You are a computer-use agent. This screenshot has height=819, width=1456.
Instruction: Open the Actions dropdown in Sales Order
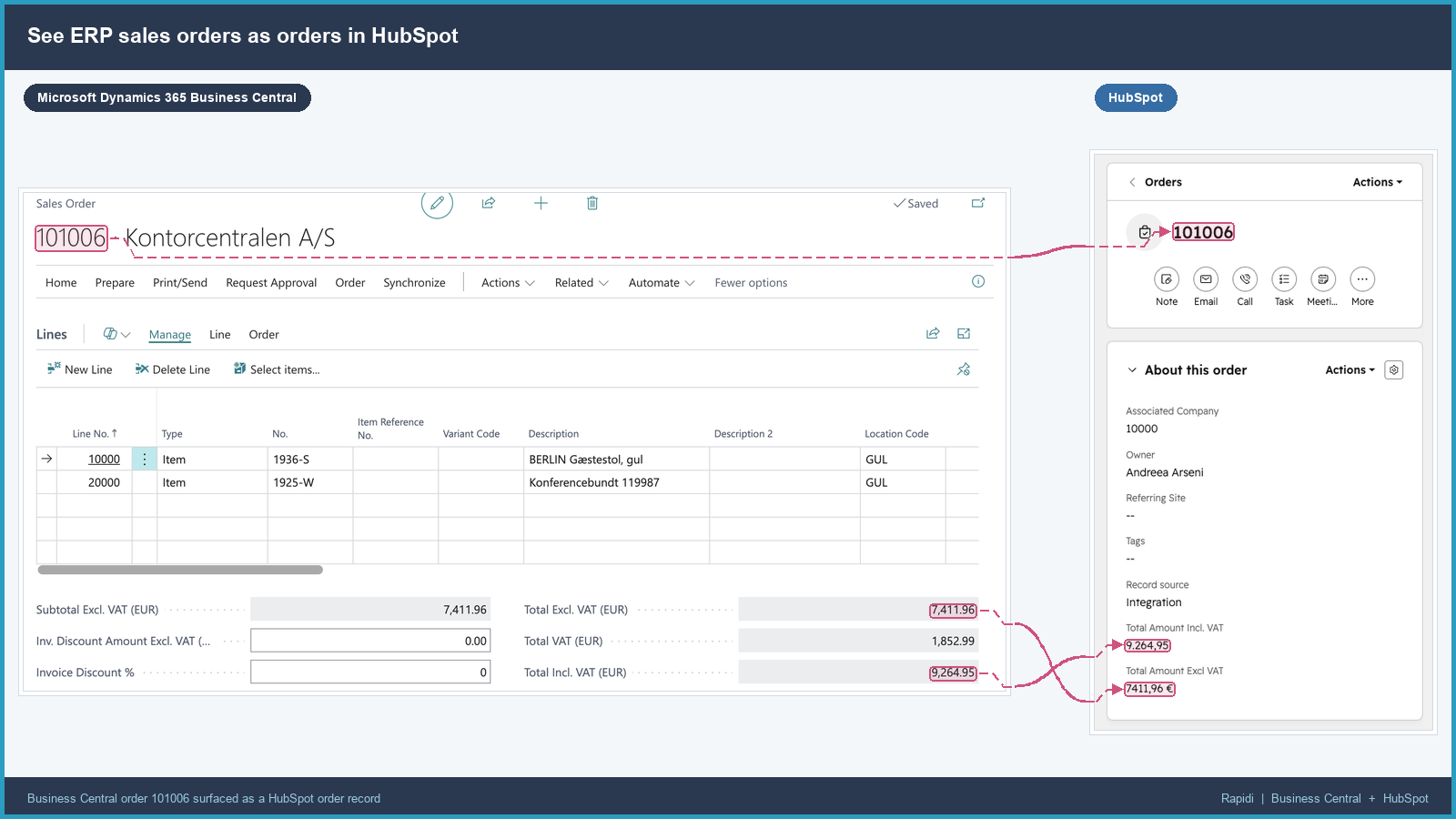pyautogui.click(x=508, y=283)
